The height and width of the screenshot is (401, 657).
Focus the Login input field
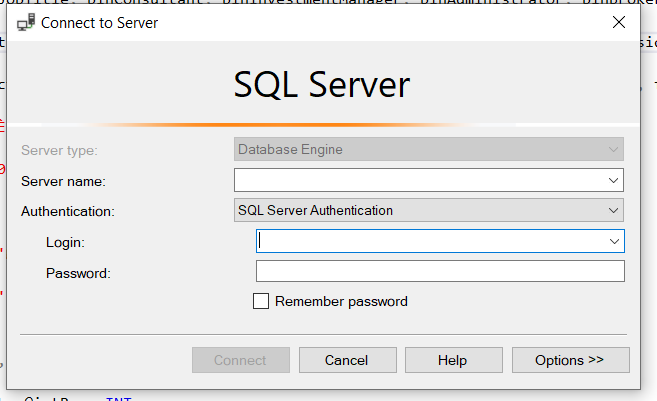440,241
